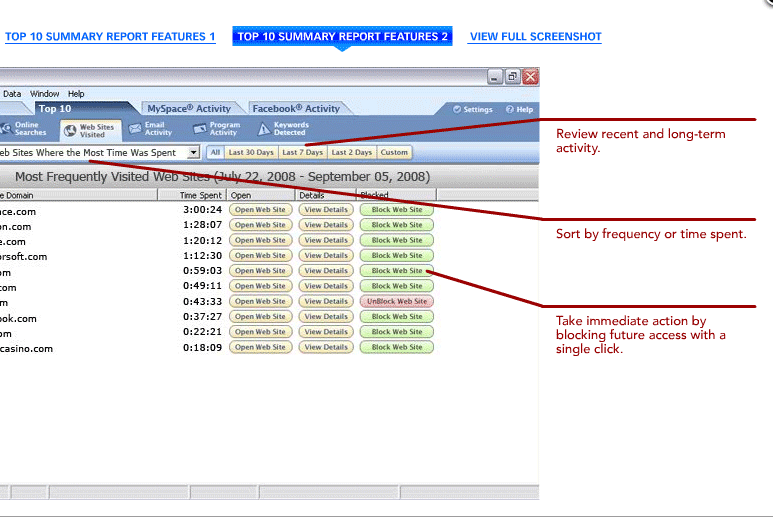The width and height of the screenshot is (773, 518).
Task: View Details for 0:43:33 row
Action: click(326, 301)
